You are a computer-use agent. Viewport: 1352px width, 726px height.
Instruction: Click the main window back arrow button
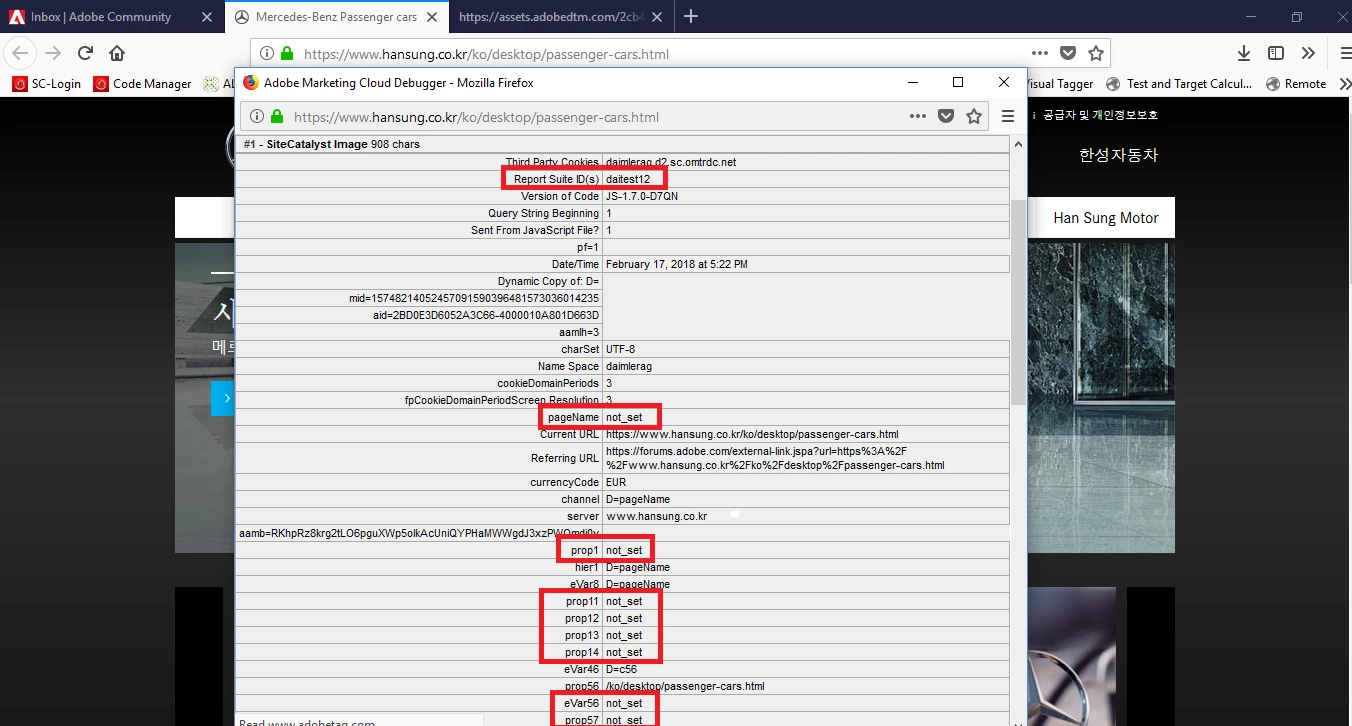[21, 53]
